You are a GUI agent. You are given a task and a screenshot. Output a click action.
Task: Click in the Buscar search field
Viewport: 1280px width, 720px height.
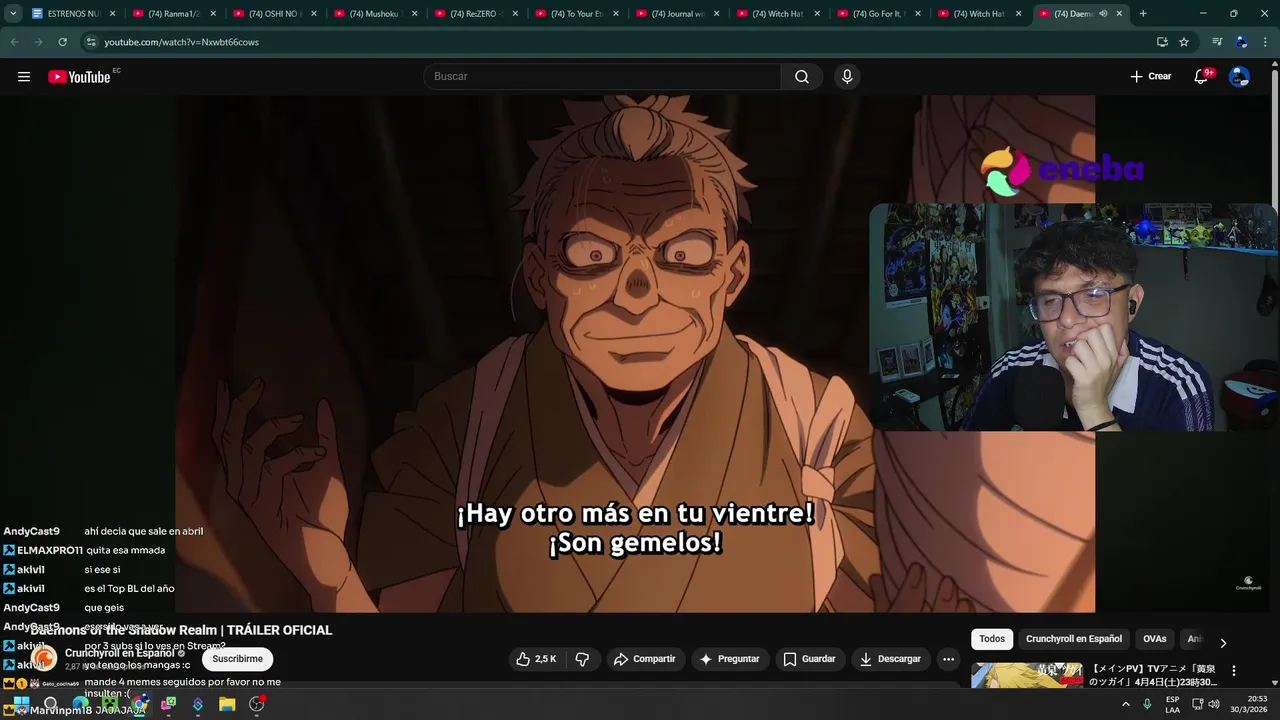tap(602, 77)
